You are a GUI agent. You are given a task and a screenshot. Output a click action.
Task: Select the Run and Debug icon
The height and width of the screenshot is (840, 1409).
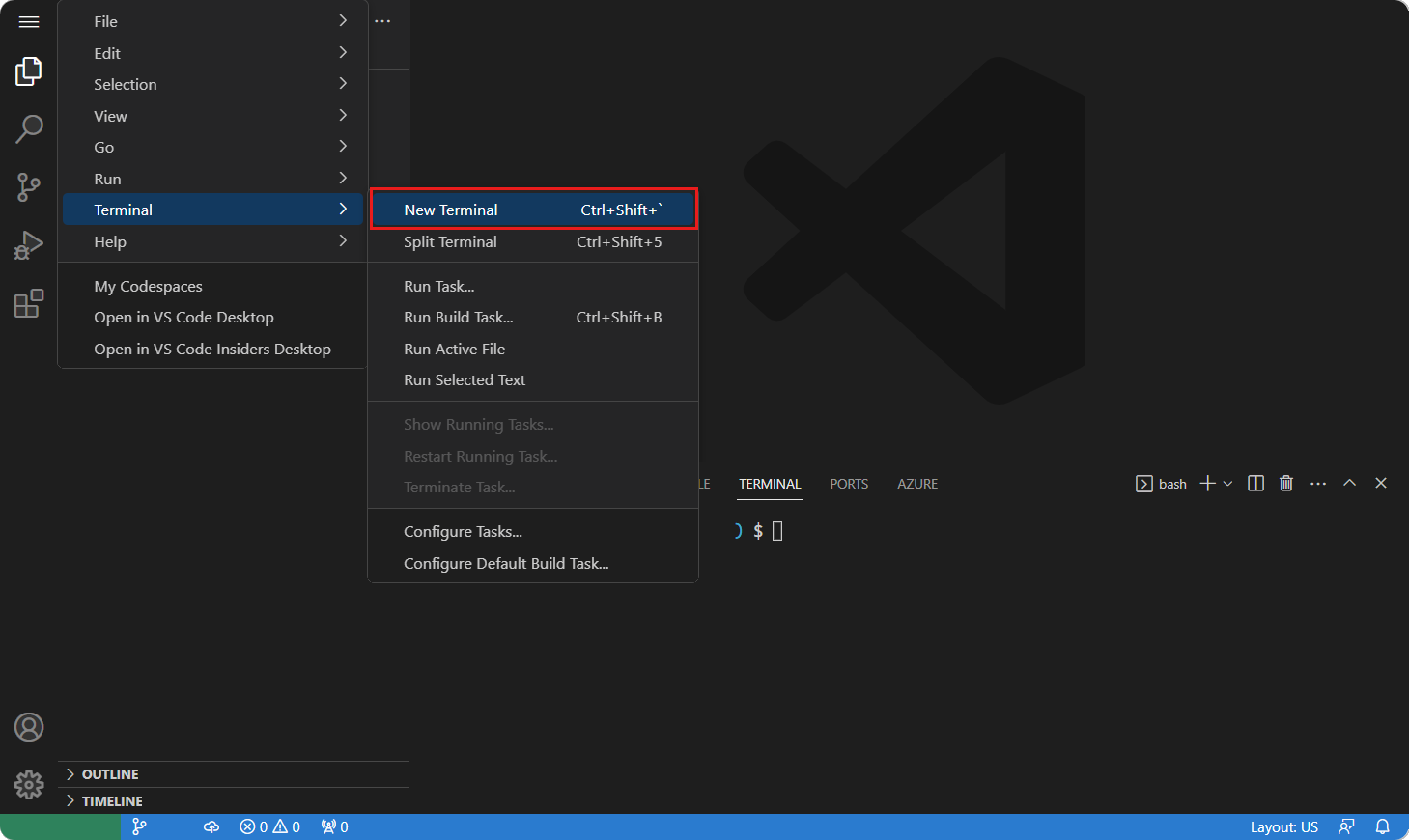click(x=29, y=244)
